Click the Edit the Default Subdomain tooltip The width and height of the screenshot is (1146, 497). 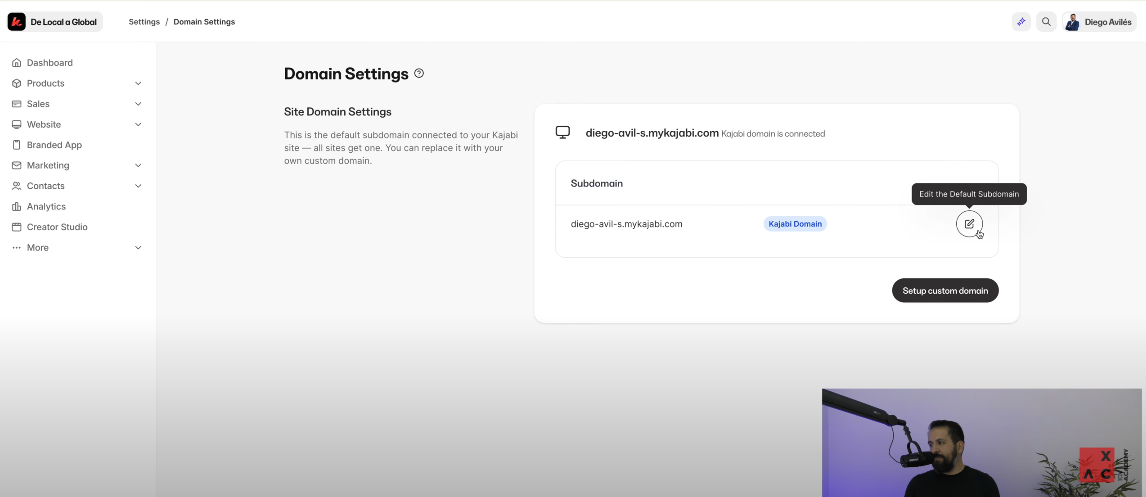coord(969,194)
